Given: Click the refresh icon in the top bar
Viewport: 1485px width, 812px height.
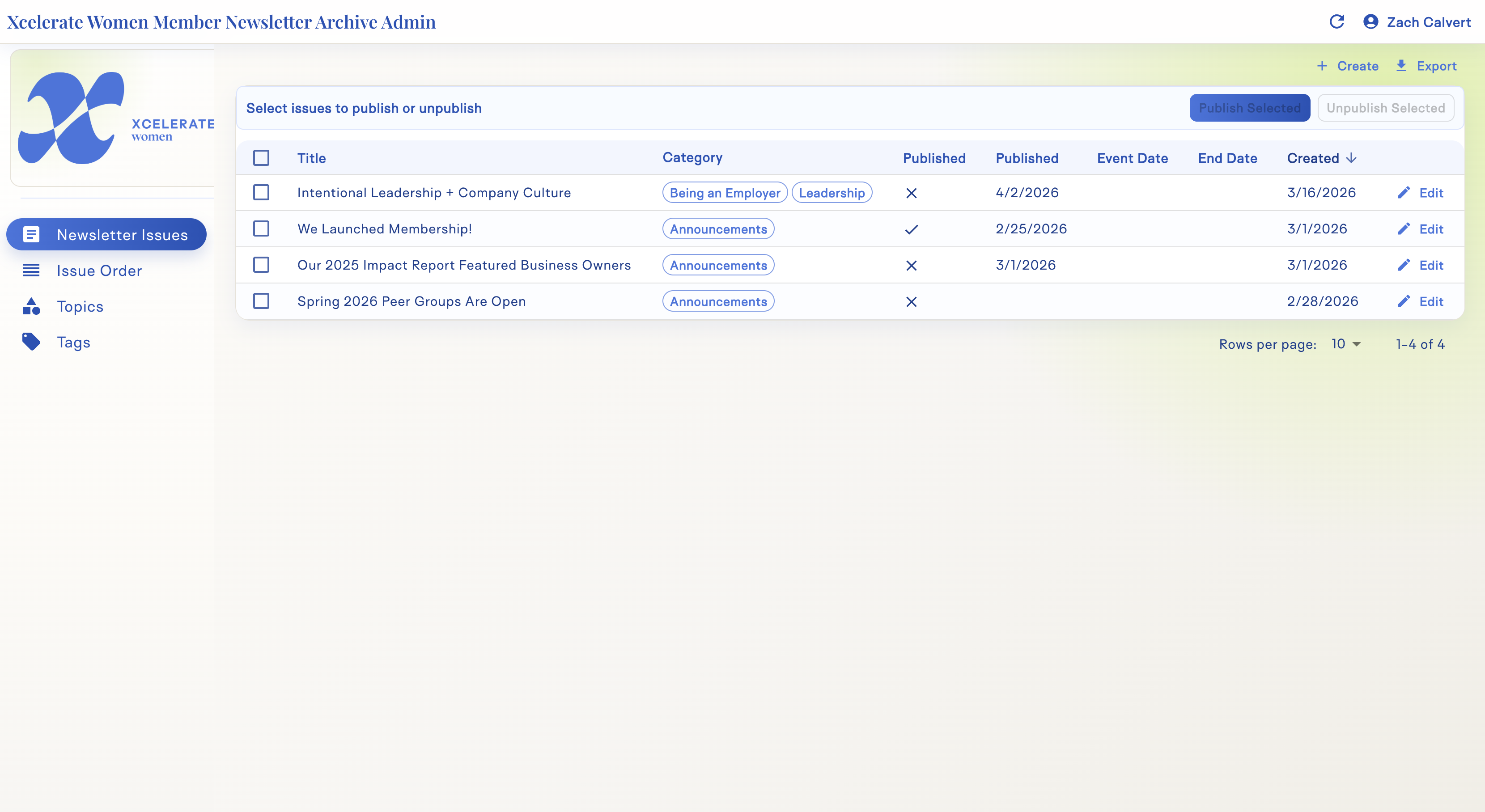Looking at the screenshot, I should point(1336,22).
